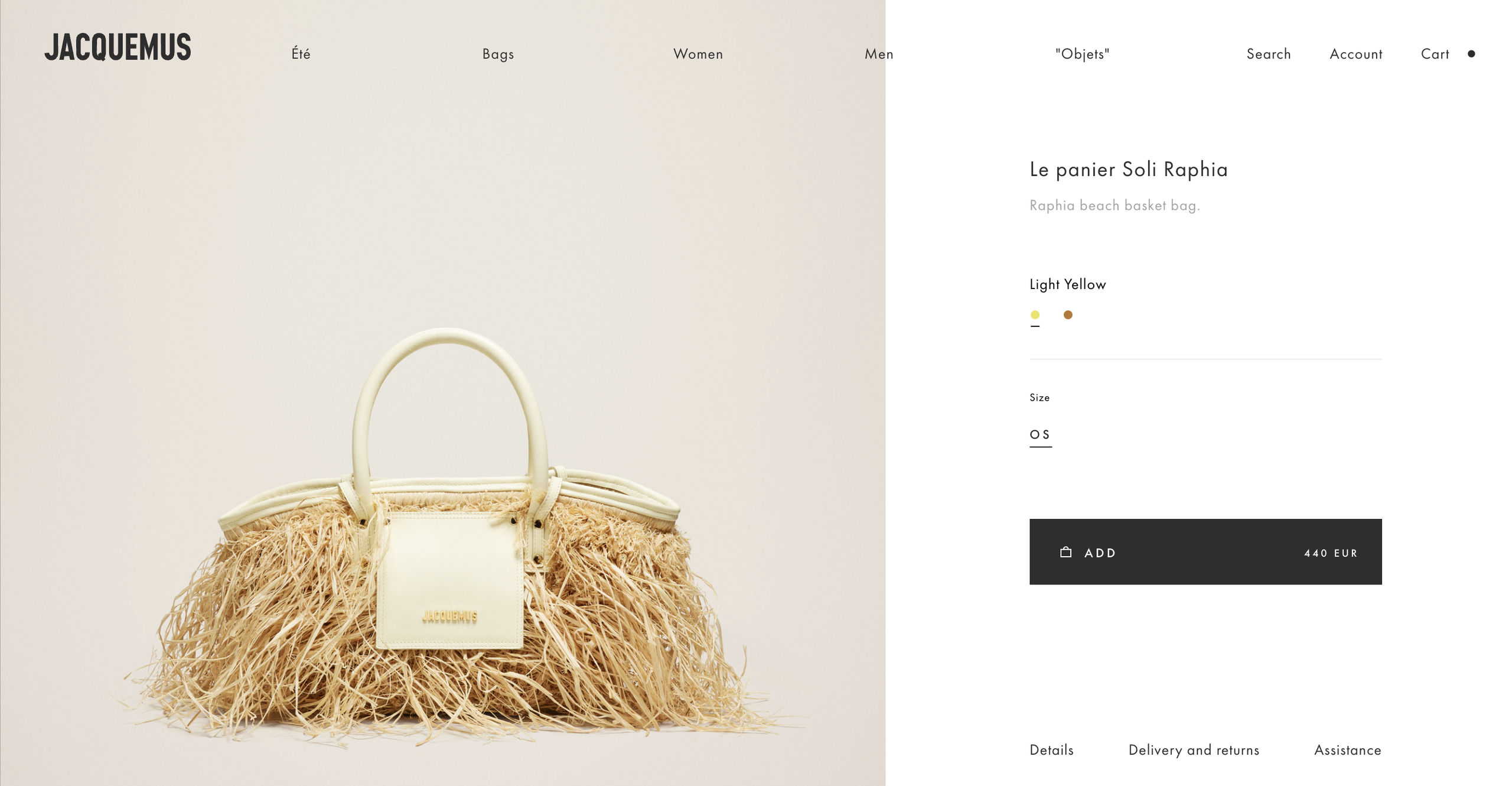Expand the Assistance section
Screen dimensions: 1512x786
tap(1348, 750)
